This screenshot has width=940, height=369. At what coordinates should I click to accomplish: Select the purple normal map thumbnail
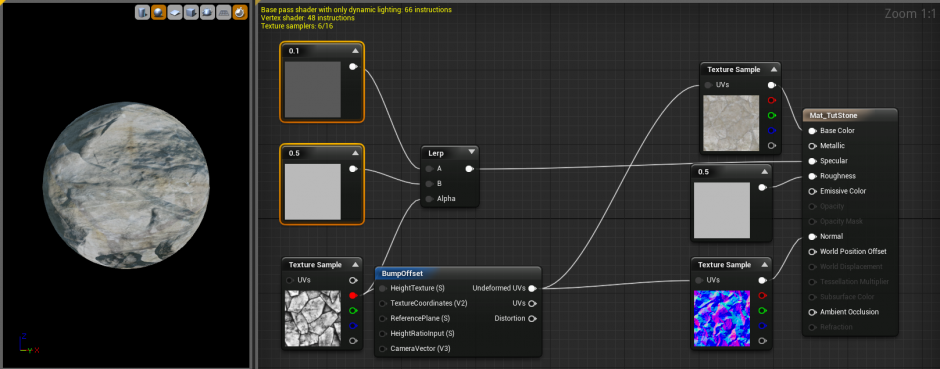[x=722, y=319]
